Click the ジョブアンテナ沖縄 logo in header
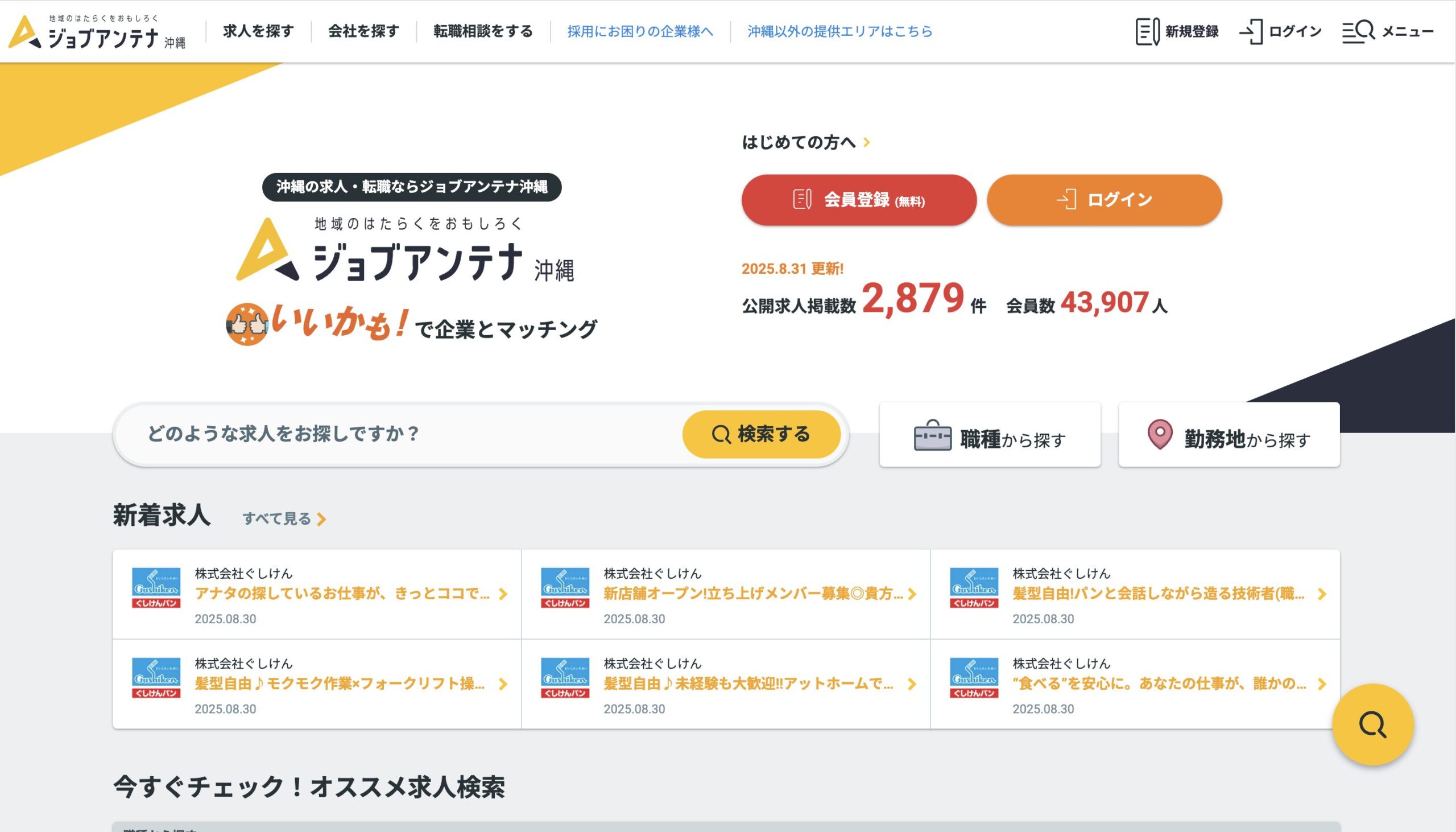Viewport: 1456px width, 832px height. [x=96, y=32]
